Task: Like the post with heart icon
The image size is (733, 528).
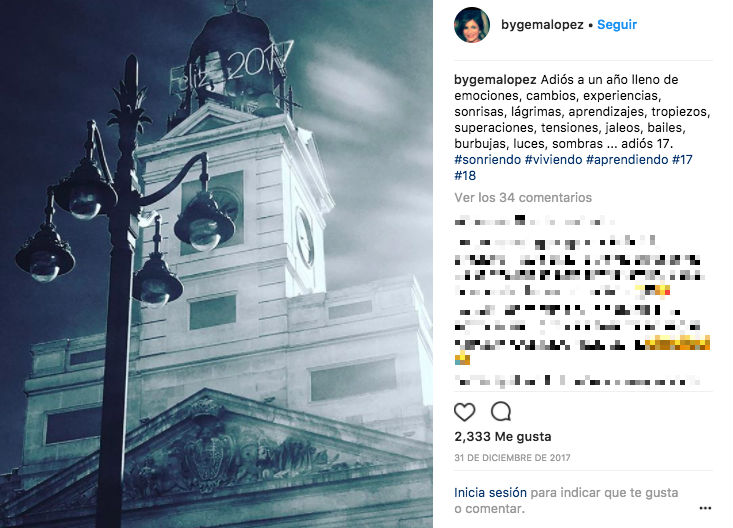Action: (464, 412)
